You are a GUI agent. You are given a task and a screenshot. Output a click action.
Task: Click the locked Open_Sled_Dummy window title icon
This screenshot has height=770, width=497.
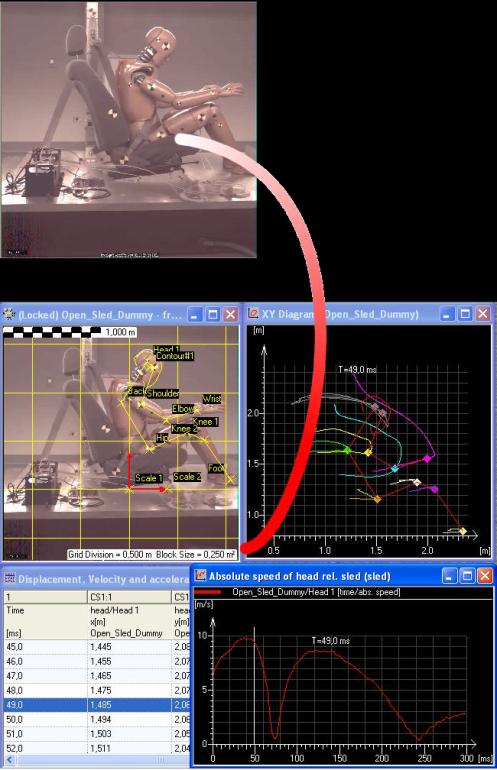click(9, 314)
